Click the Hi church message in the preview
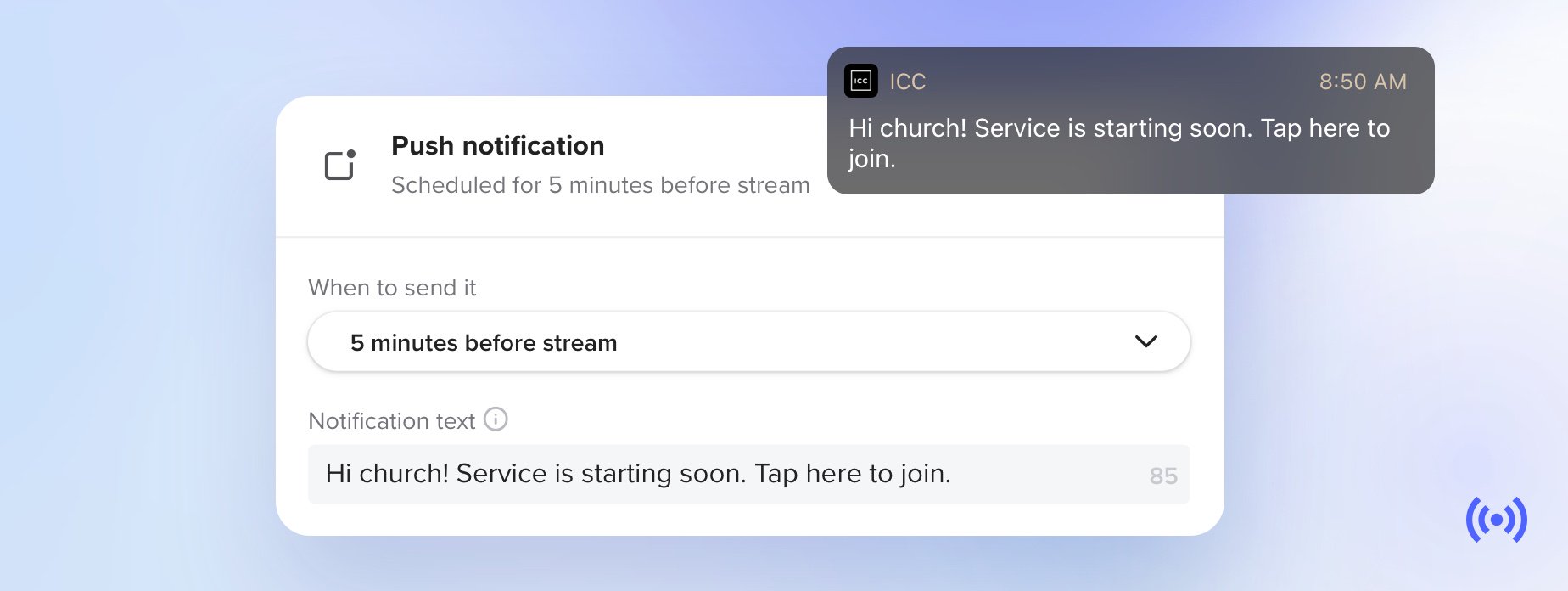 (1118, 143)
